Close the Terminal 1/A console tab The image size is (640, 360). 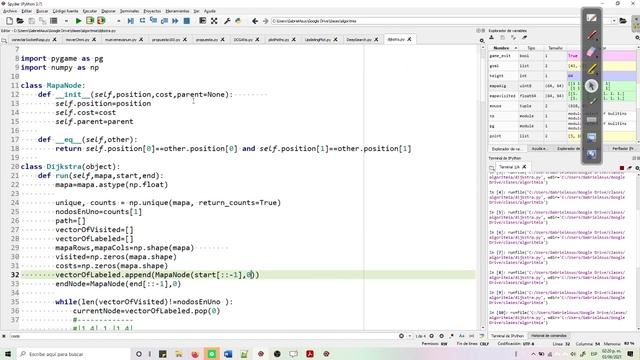(524, 167)
